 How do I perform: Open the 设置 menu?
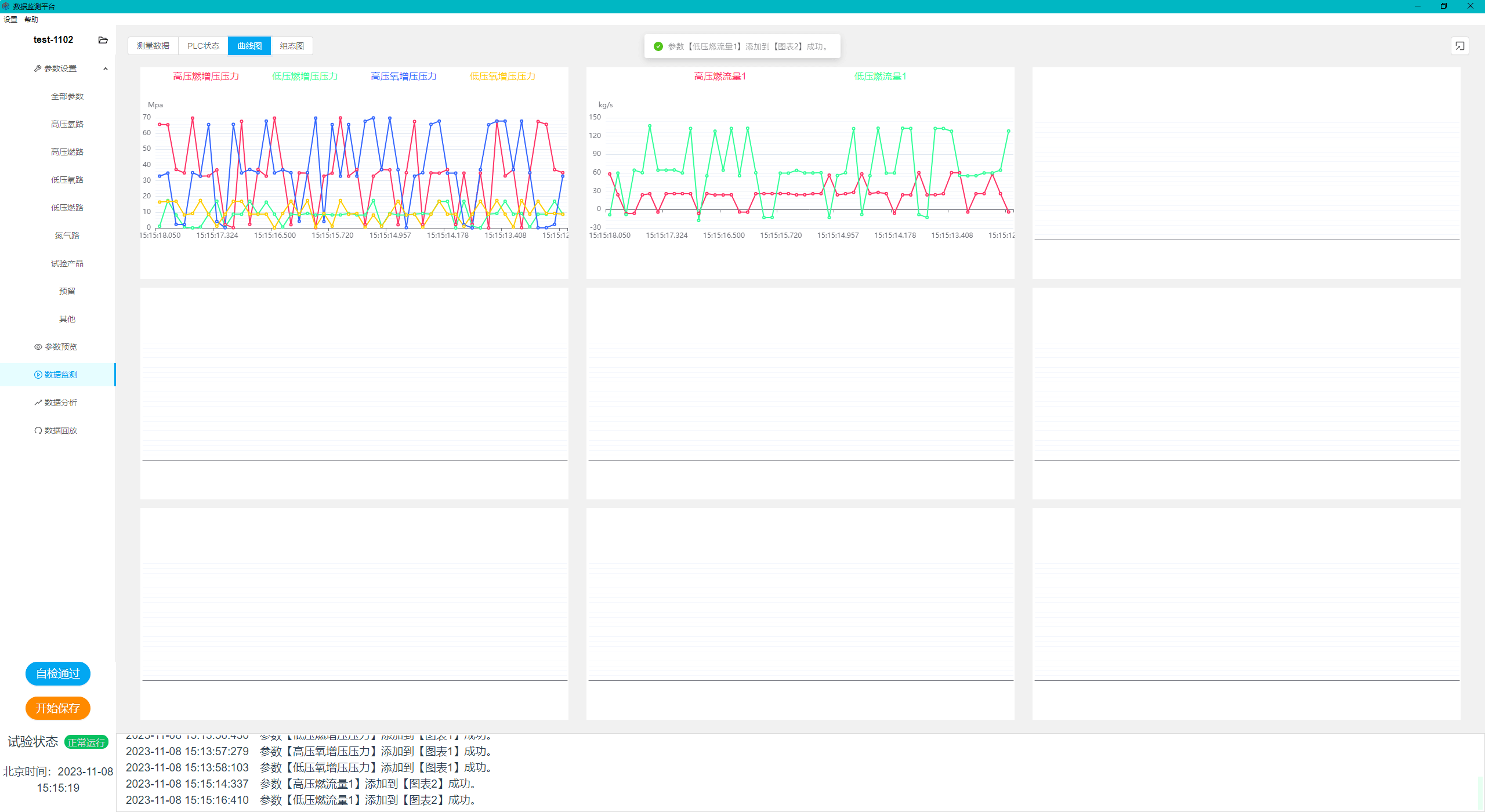(10, 20)
